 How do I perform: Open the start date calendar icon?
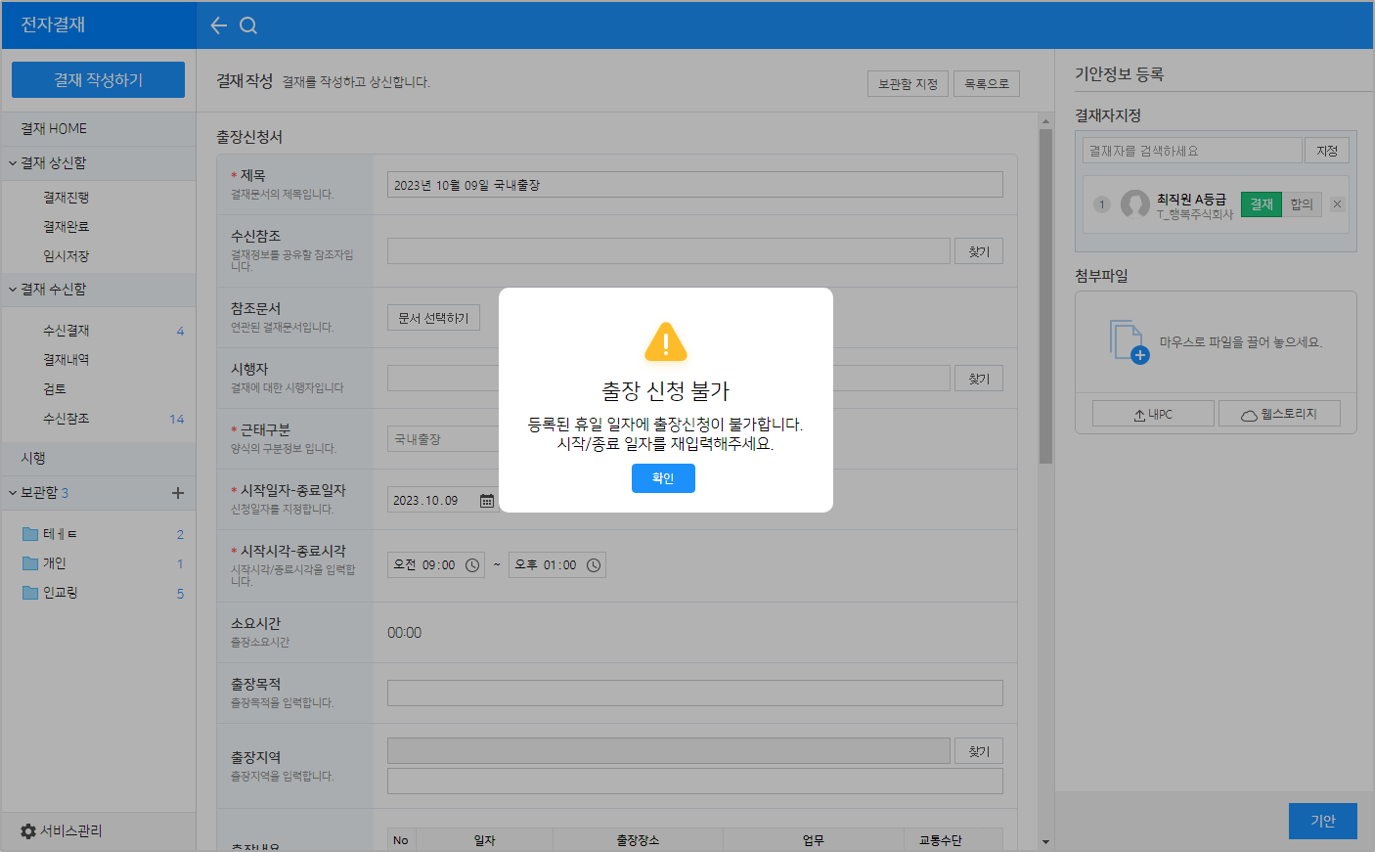pyautogui.click(x=487, y=501)
